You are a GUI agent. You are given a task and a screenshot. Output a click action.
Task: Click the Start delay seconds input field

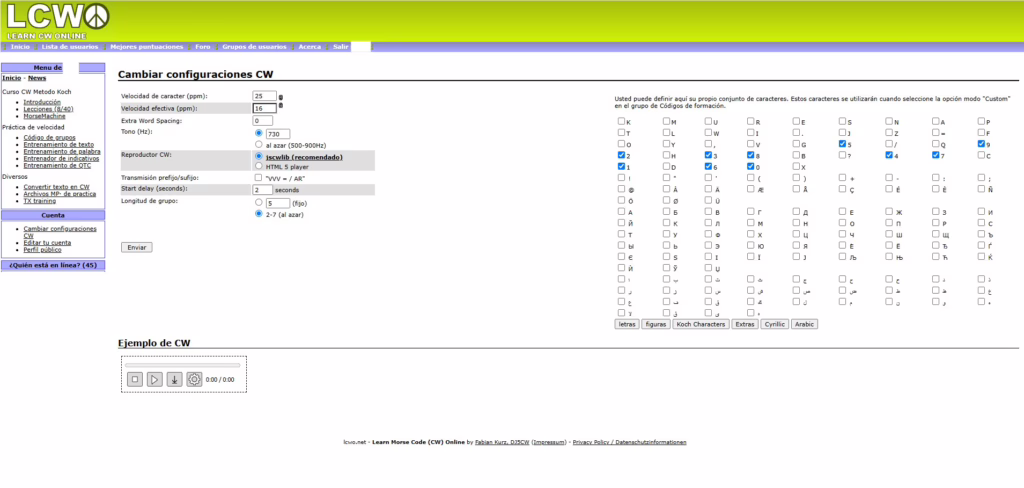[x=263, y=189]
